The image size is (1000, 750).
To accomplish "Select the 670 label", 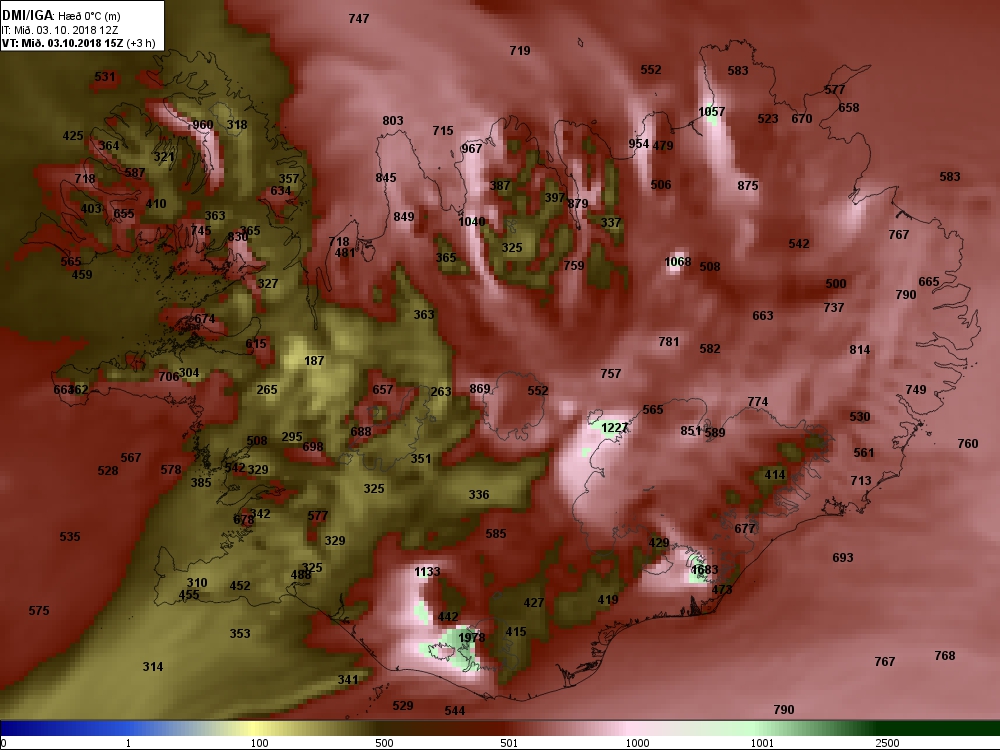I will click(x=802, y=118).
